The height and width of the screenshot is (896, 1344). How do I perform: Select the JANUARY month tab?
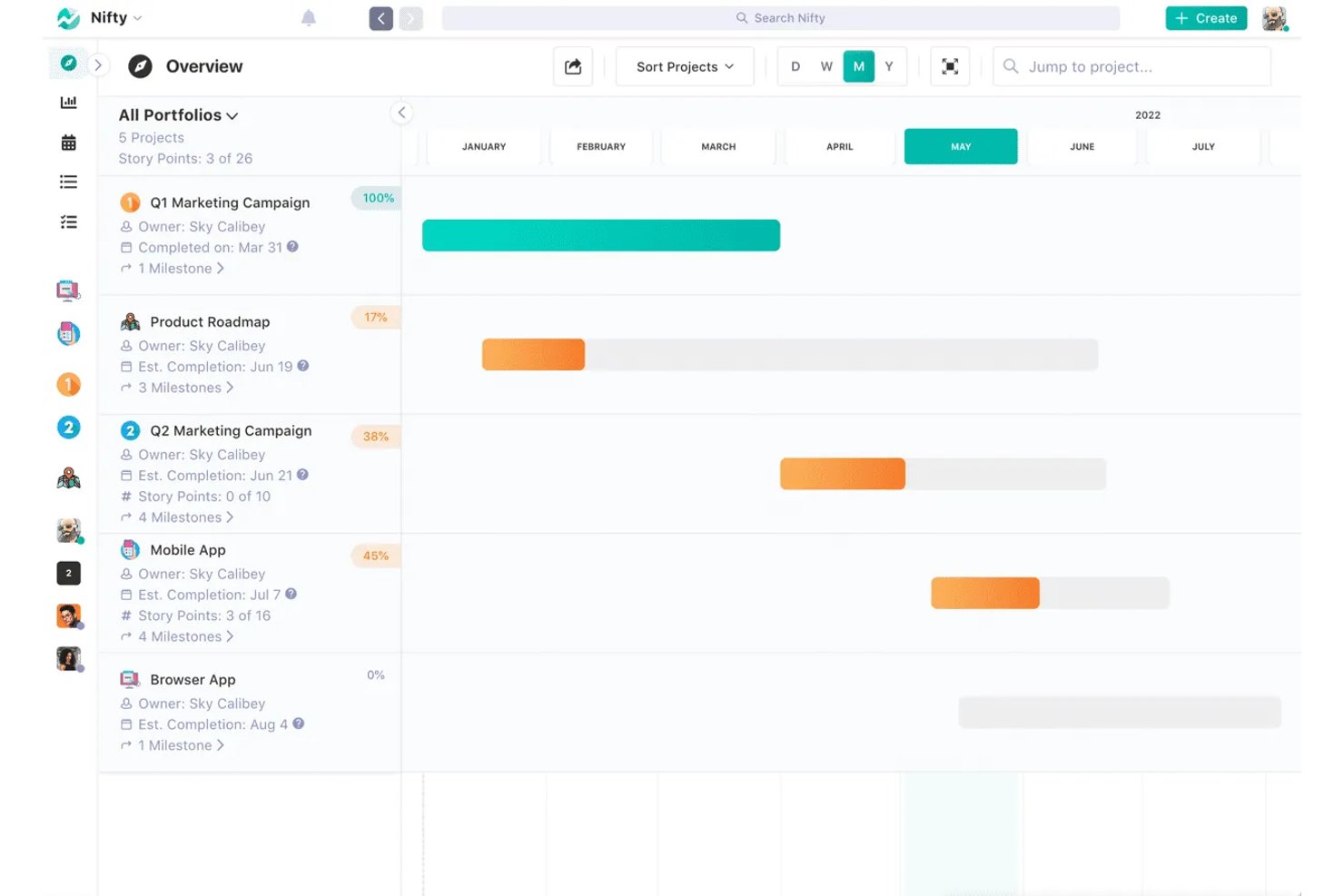pos(484,146)
